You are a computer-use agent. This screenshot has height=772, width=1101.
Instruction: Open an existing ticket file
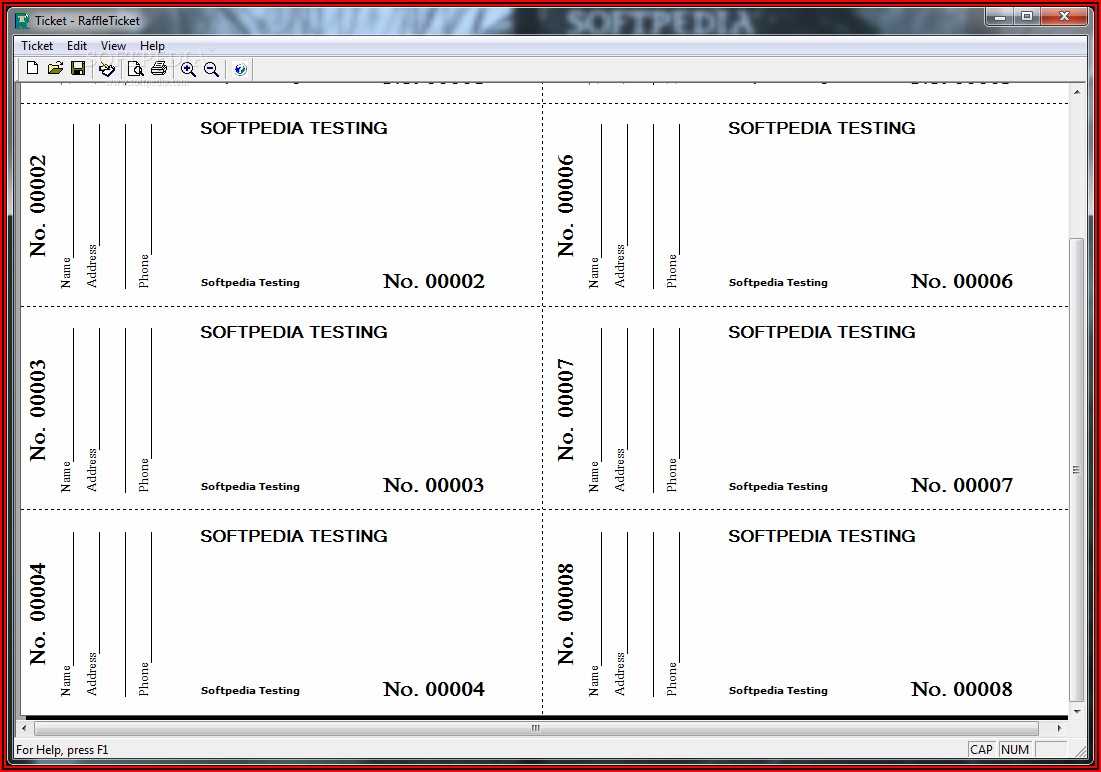(x=55, y=69)
